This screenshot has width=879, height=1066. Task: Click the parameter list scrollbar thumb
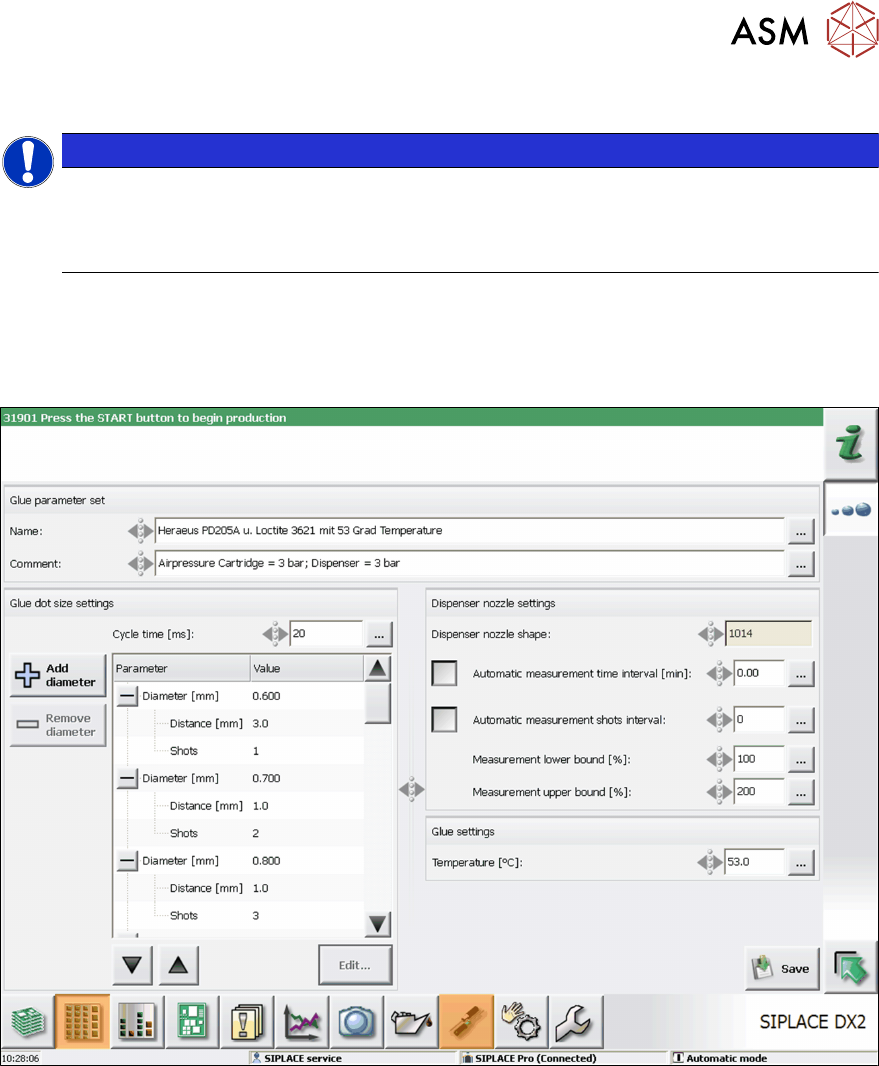tap(377, 703)
